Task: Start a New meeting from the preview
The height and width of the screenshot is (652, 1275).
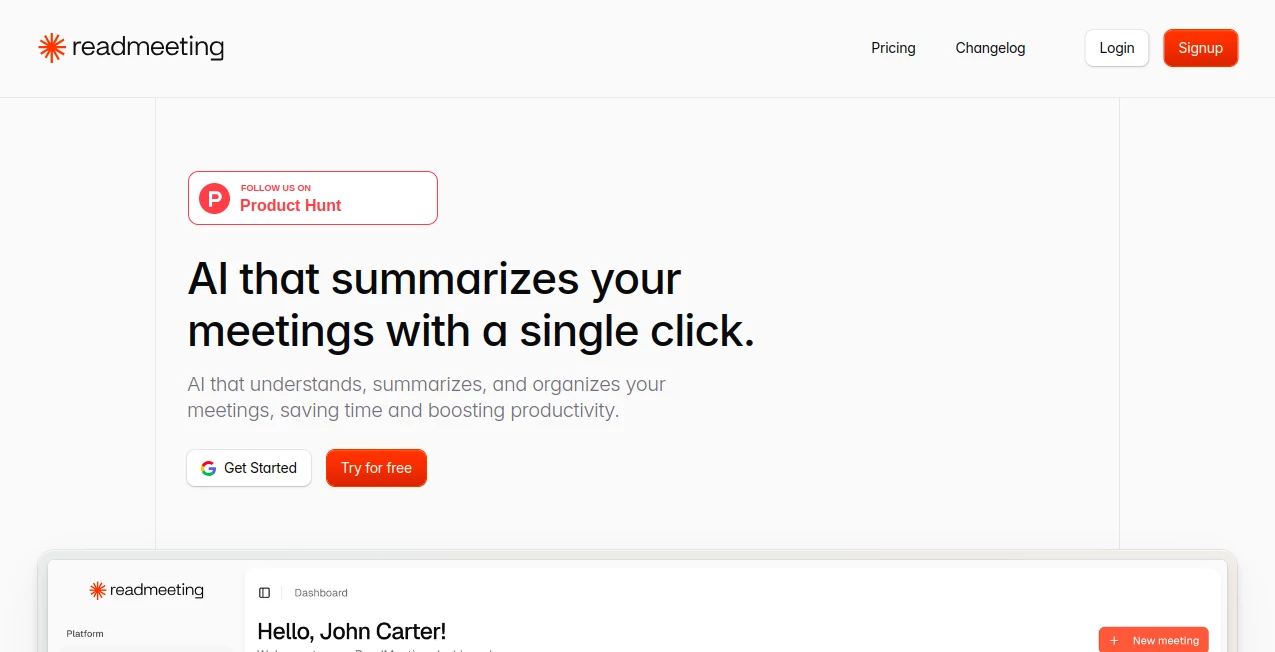Action: click(x=1154, y=640)
